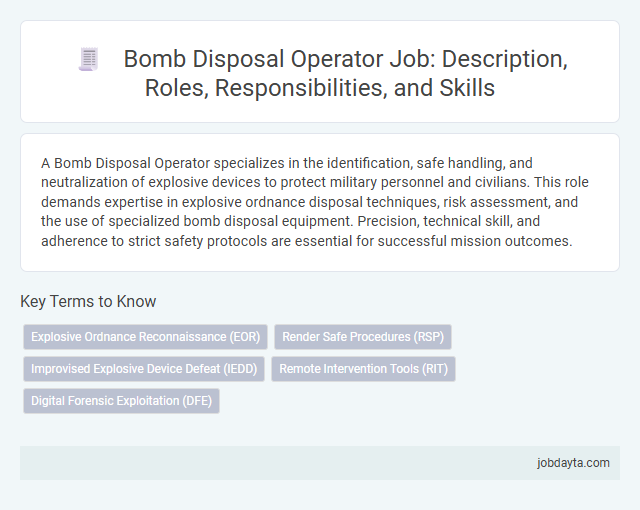
Task: Click the Bomb Disposal Operator description paragraph
Action: [x=315, y=202]
